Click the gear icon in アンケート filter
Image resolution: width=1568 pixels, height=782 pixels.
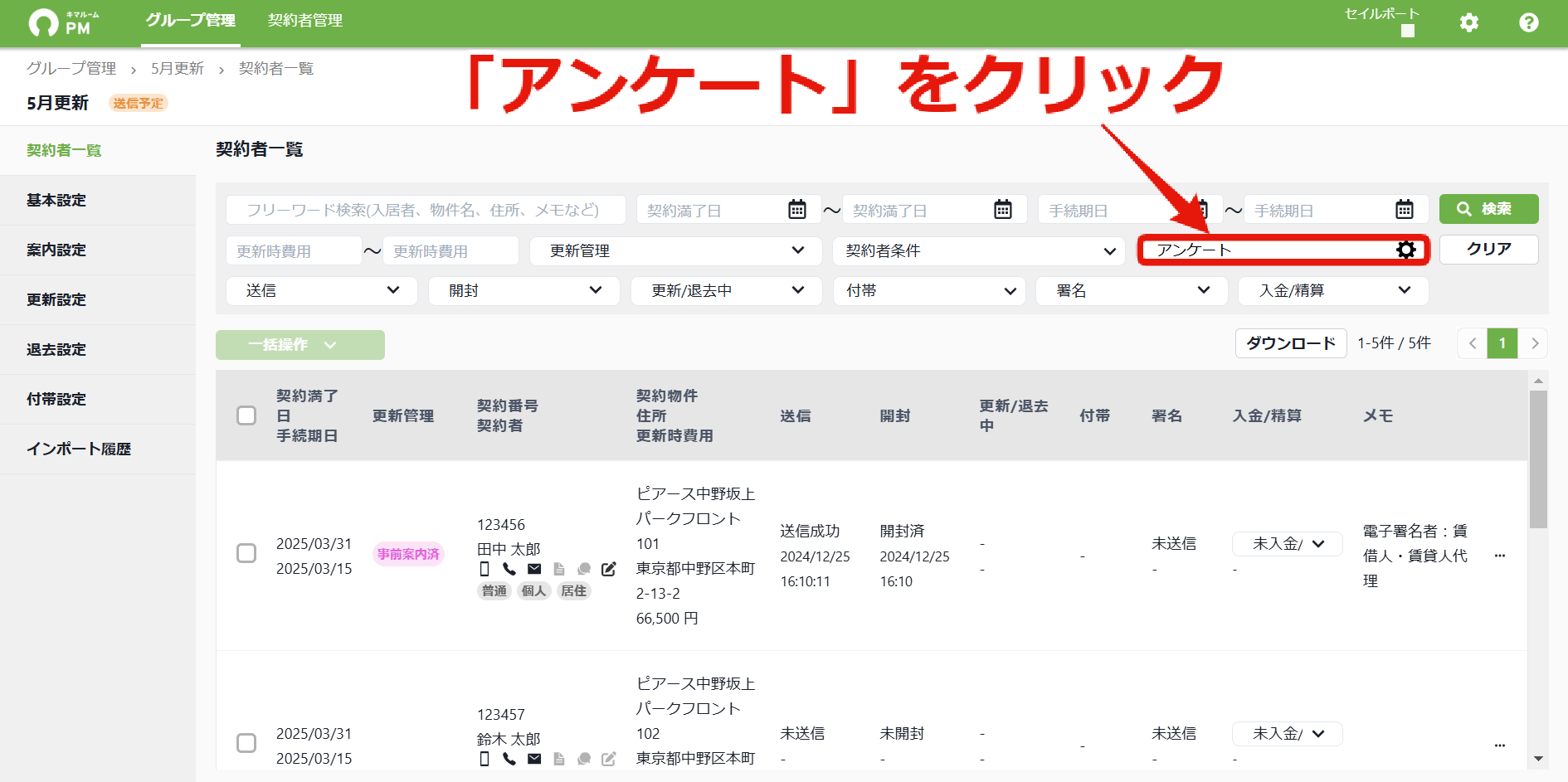click(x=1406, y=250)
